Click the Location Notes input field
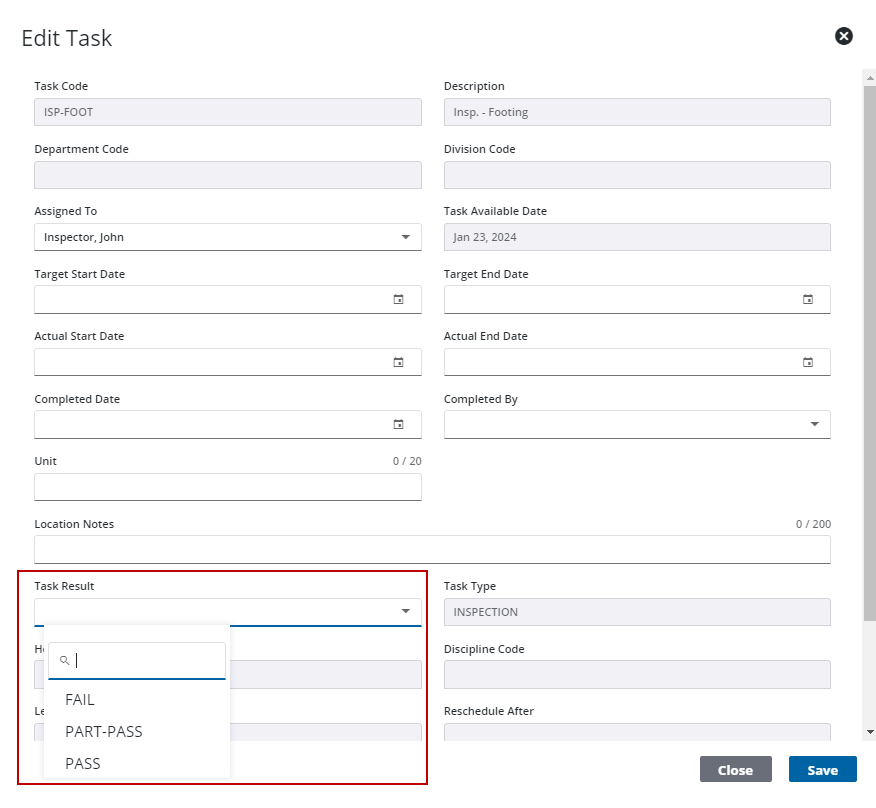Image resolution: width=876 pixels, height=808 pixels. click(432, 549)
